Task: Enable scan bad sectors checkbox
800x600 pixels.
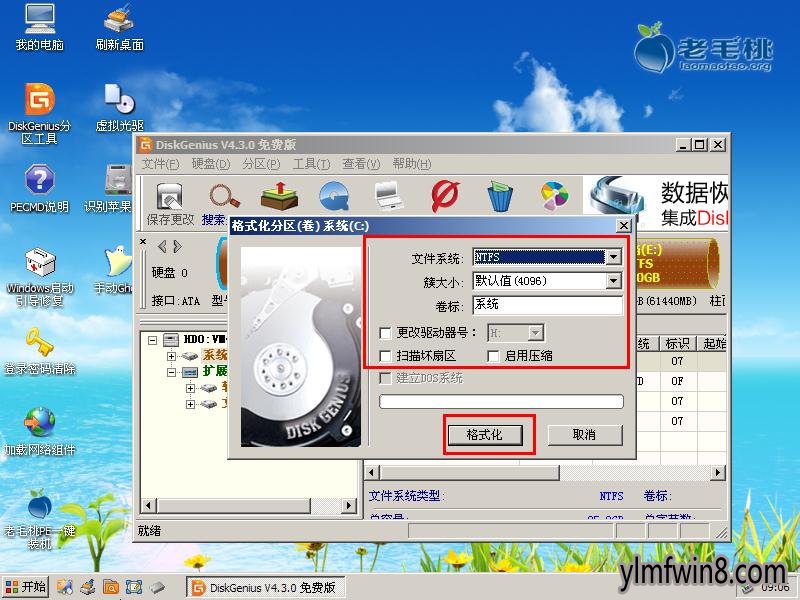Action: (386, 356)
